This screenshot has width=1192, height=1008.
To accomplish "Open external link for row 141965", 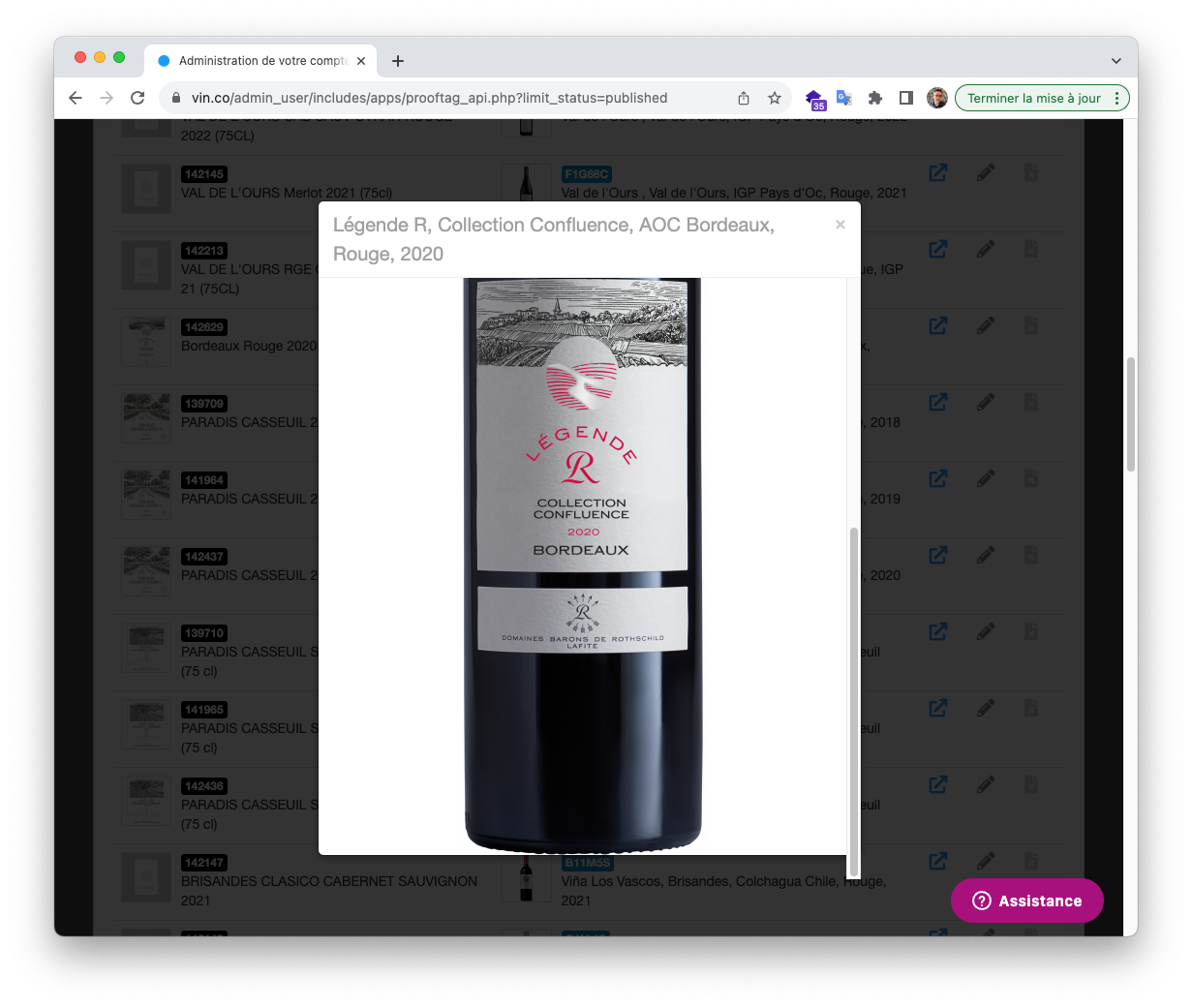I will (938, 708).
